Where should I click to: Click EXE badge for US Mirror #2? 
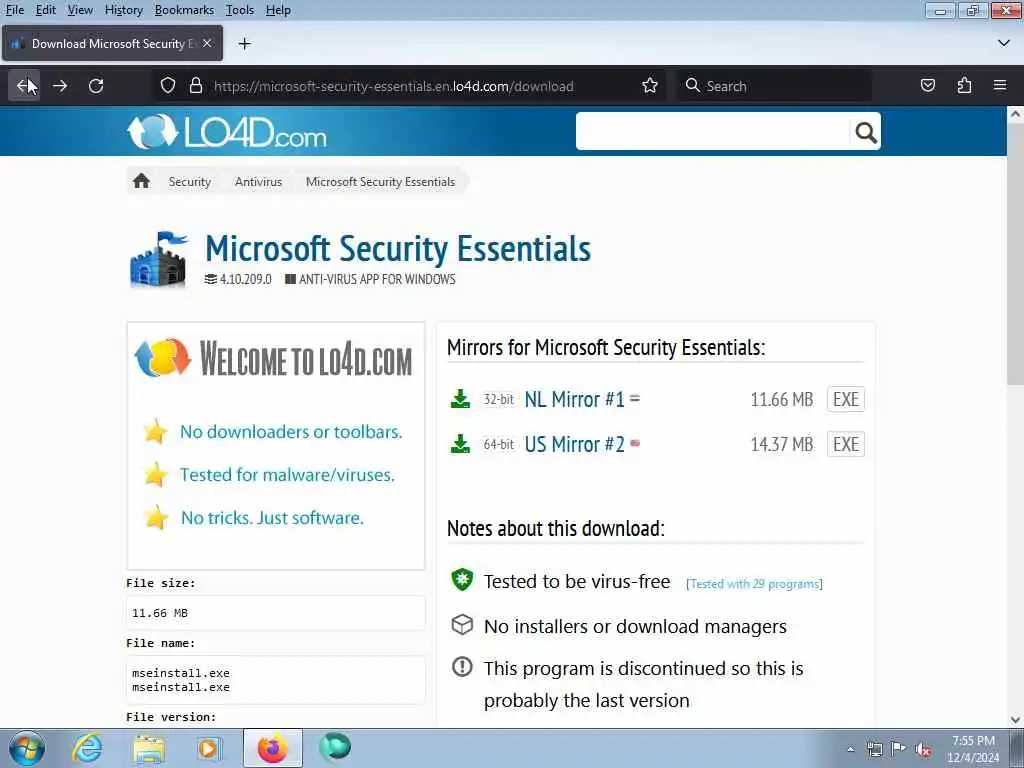(x=846, y=444)
